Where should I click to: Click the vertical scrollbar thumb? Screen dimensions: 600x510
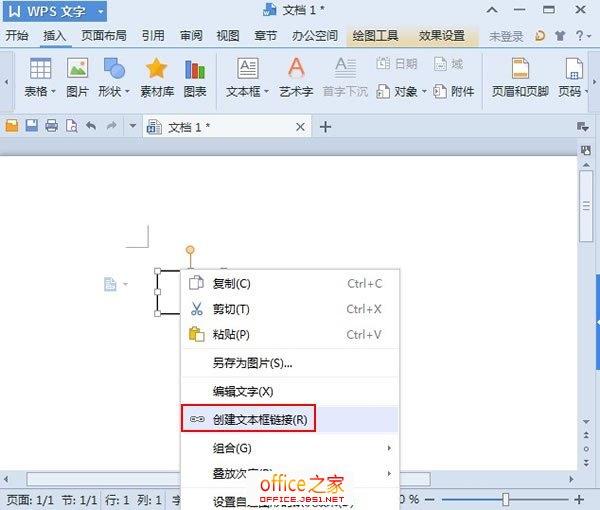pos(586,206)
